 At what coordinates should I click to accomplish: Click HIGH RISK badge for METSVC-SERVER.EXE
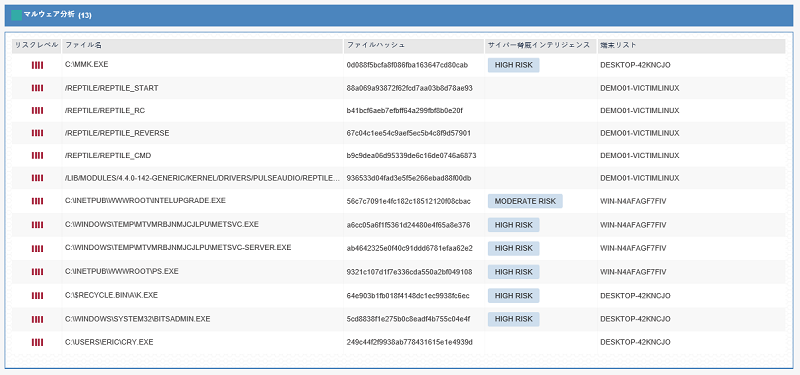click(x=513, y=248)
